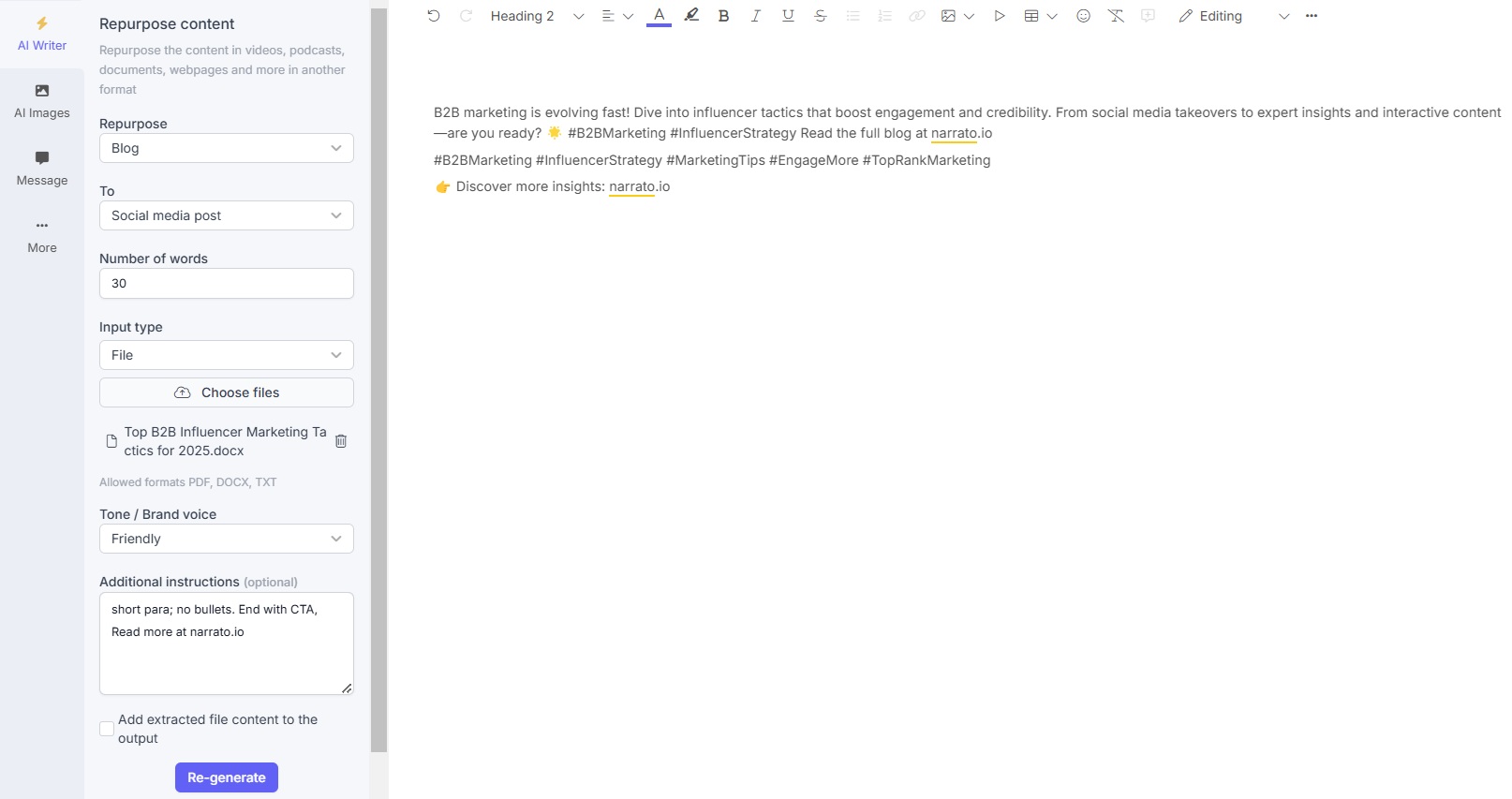Insert a numbered list
Screen dimensions: 1512x799
pos(884,16)
